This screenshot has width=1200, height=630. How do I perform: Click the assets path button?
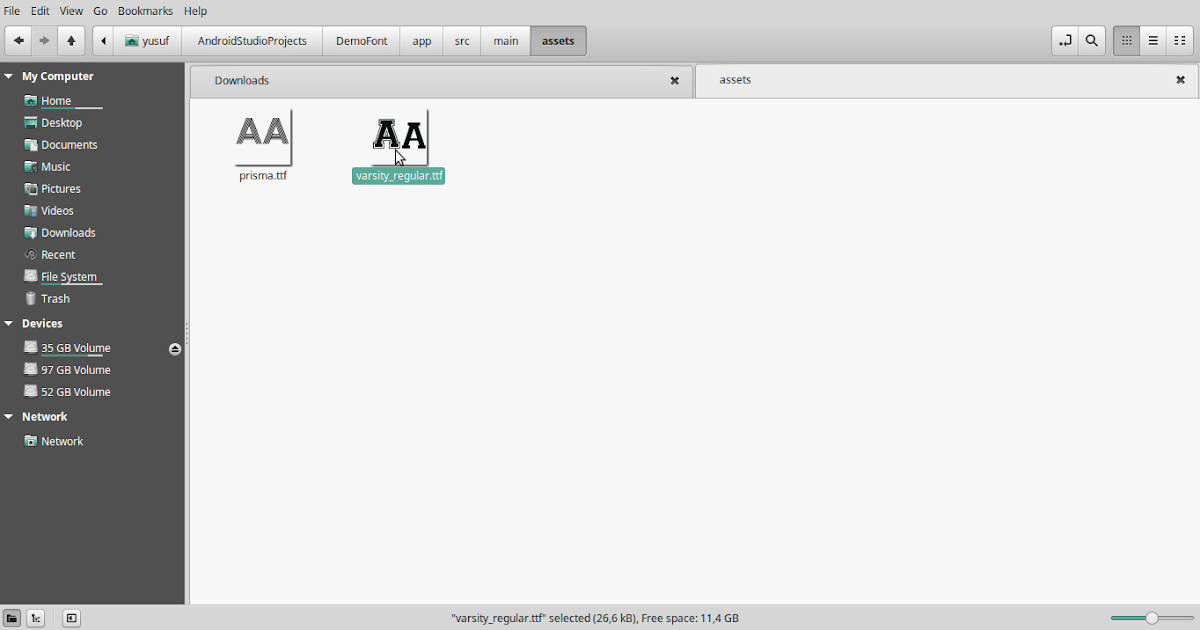[558, 41]
